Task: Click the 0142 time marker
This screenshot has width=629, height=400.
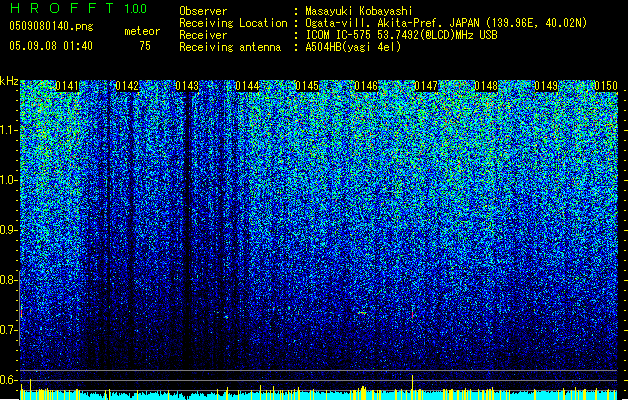Action: [127, 86]
